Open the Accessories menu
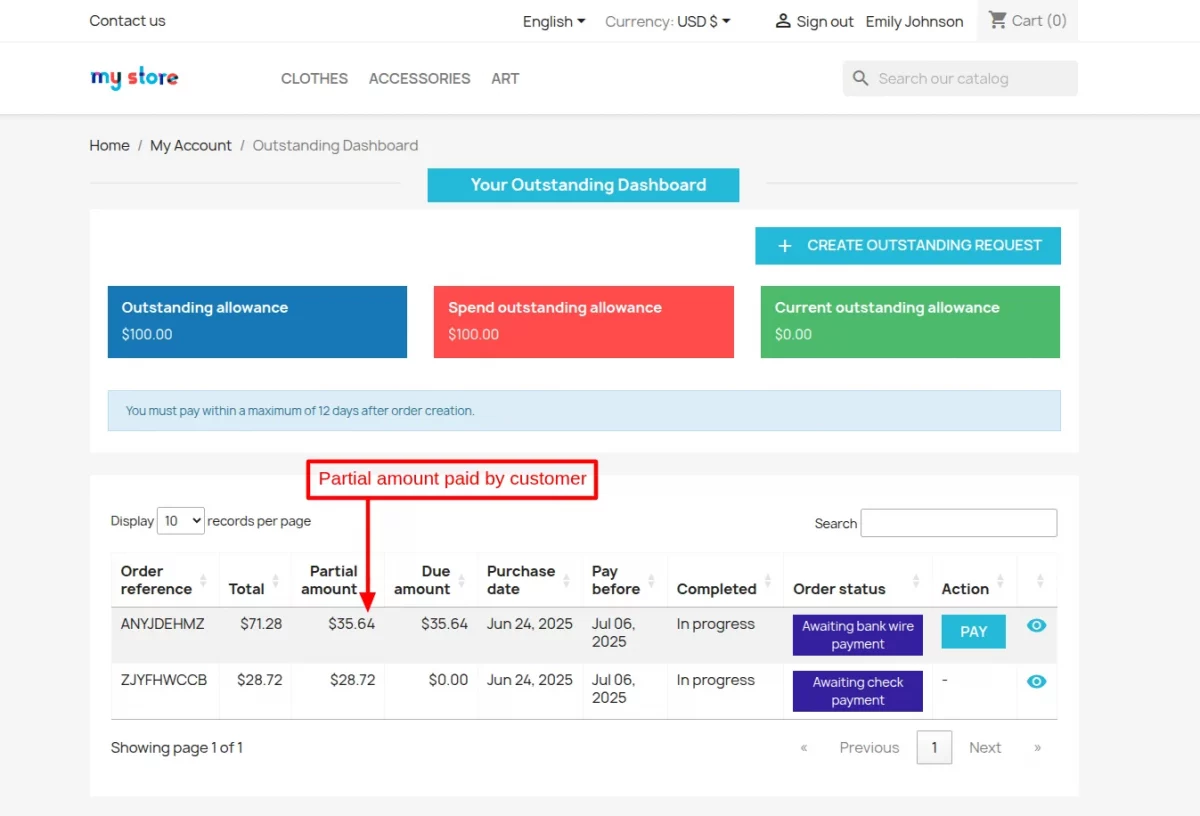The image size is (1200, 816). 419,78
